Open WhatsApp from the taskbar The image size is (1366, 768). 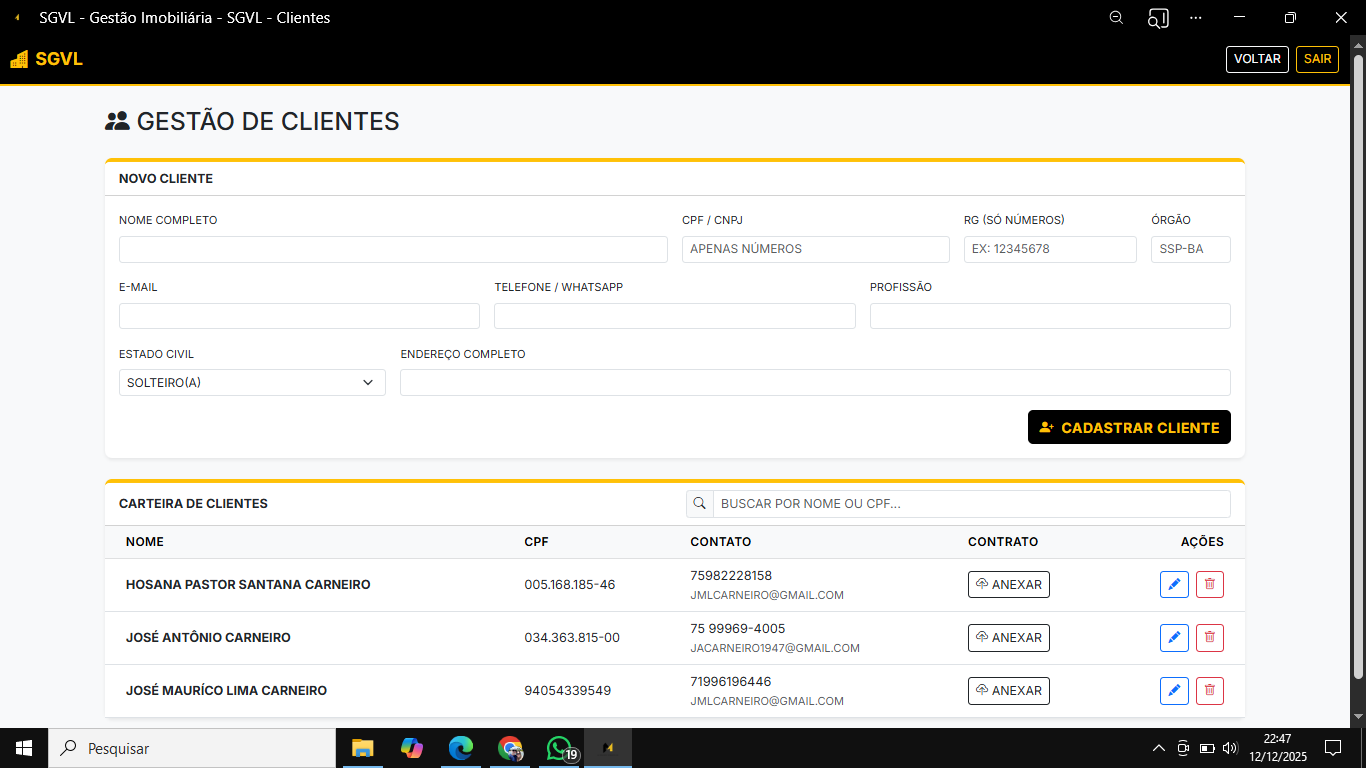[559, 748]
